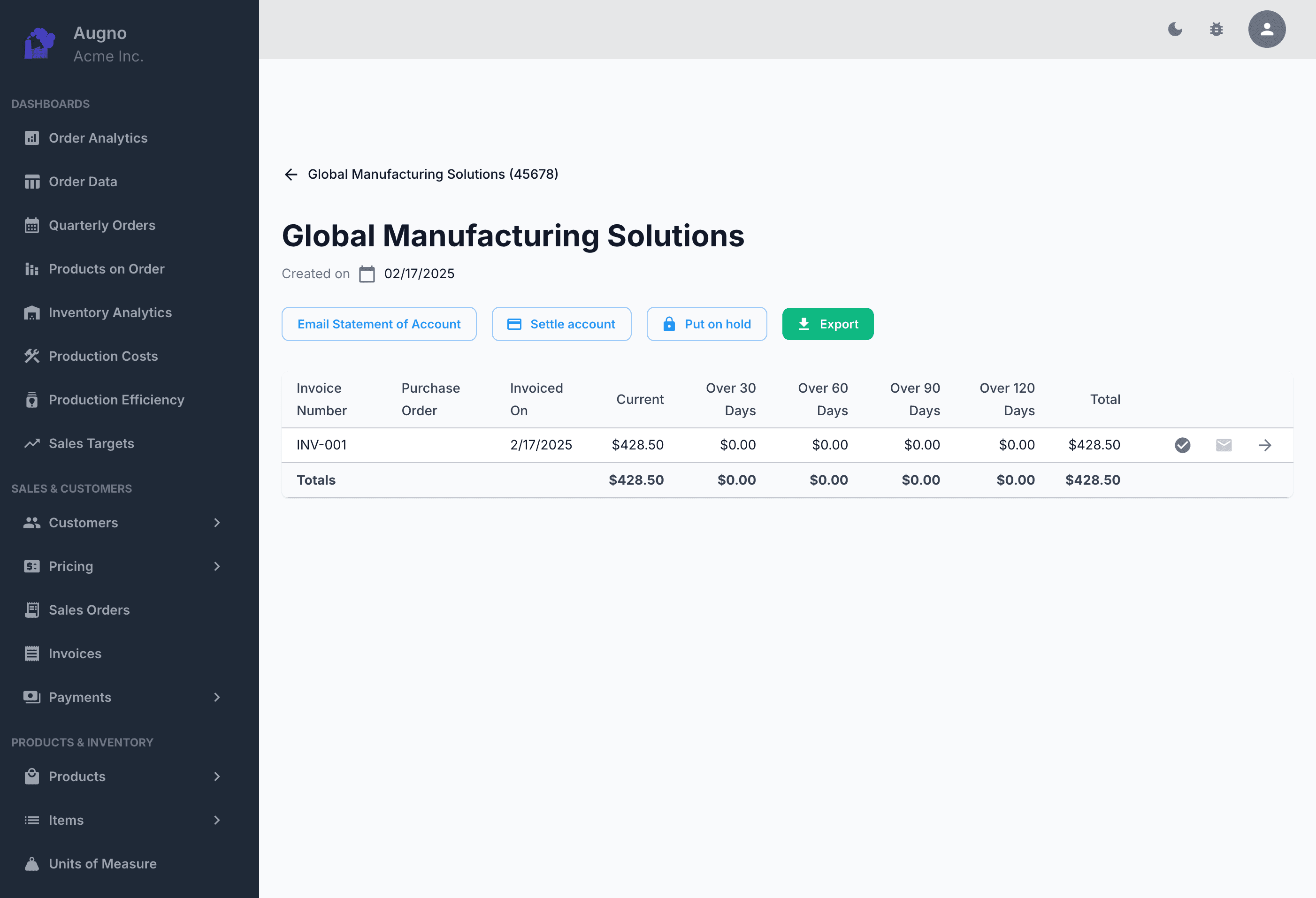This screenshot has width=1316, height=898.
Task: Click Units of Measure weight icon
Action: (32, 863)
